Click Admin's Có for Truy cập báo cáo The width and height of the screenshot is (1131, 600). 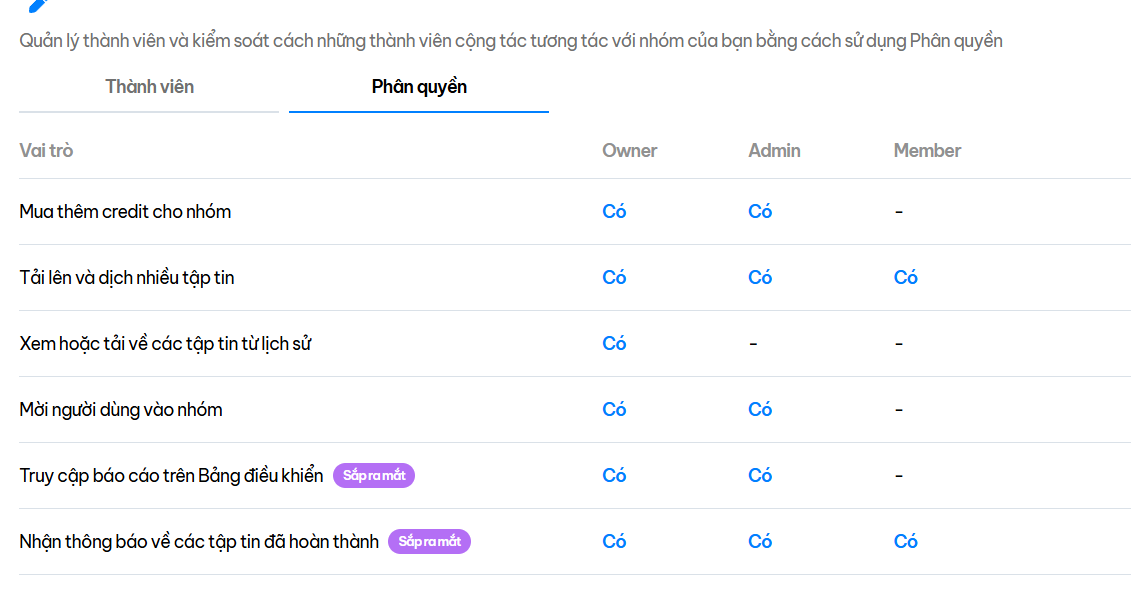[x=760, y=475]
